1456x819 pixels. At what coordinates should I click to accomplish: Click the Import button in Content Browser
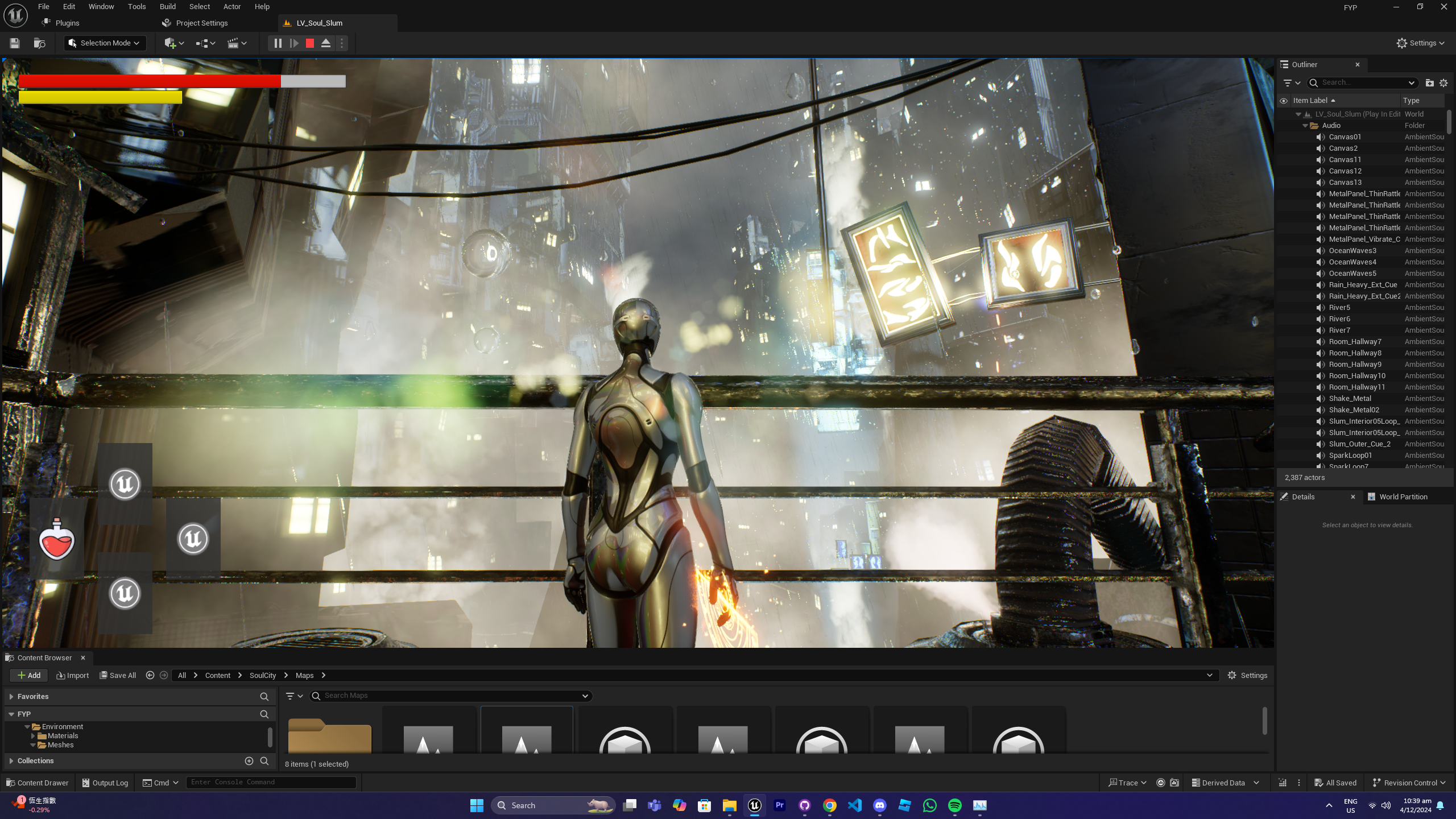pos(73,676)
